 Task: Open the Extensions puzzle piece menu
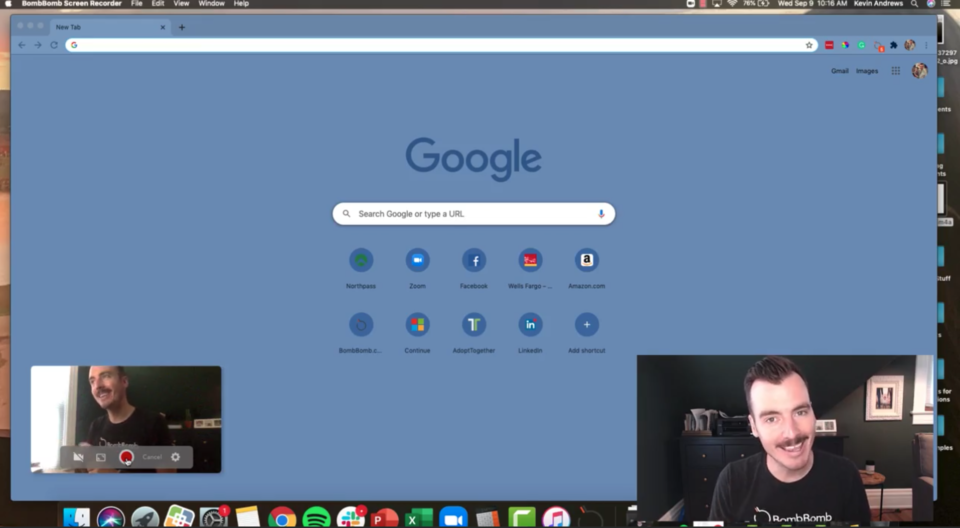[x=893, y=45]
